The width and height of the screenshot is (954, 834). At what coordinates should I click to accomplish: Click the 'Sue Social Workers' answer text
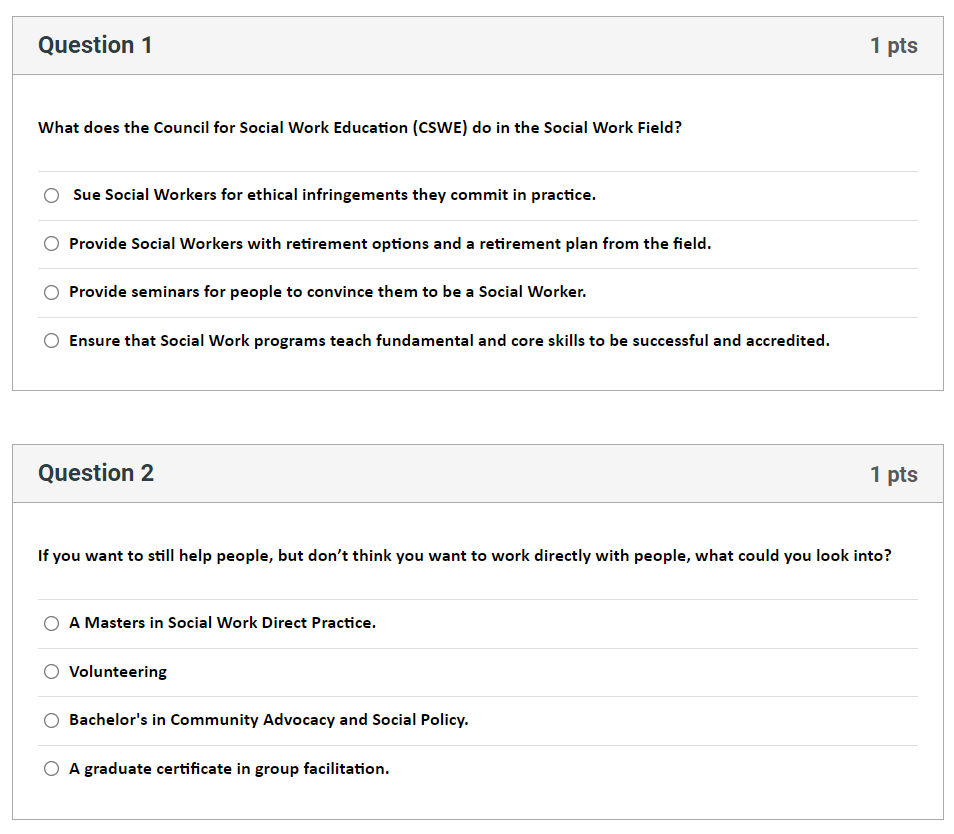pos(335,195)
